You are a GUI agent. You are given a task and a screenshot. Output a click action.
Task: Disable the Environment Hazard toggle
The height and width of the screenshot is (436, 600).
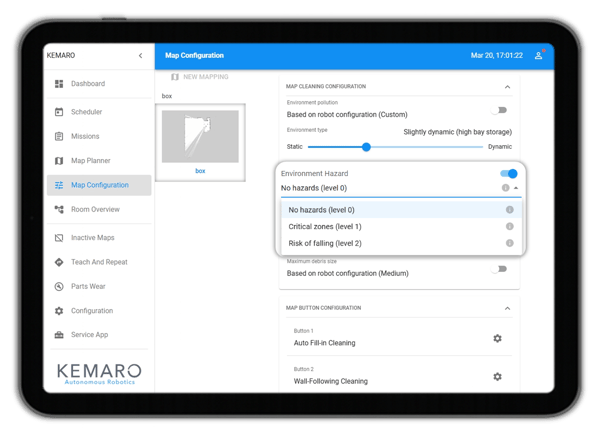(509, 174)
